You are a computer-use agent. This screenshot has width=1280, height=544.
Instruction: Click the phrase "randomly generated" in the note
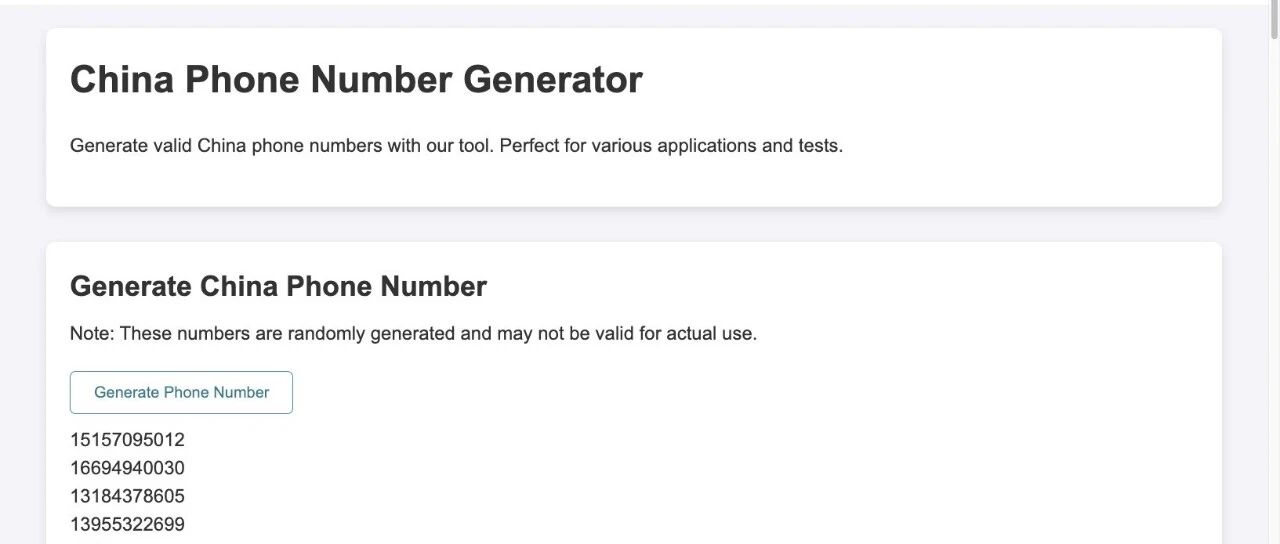tap(371, 334)
